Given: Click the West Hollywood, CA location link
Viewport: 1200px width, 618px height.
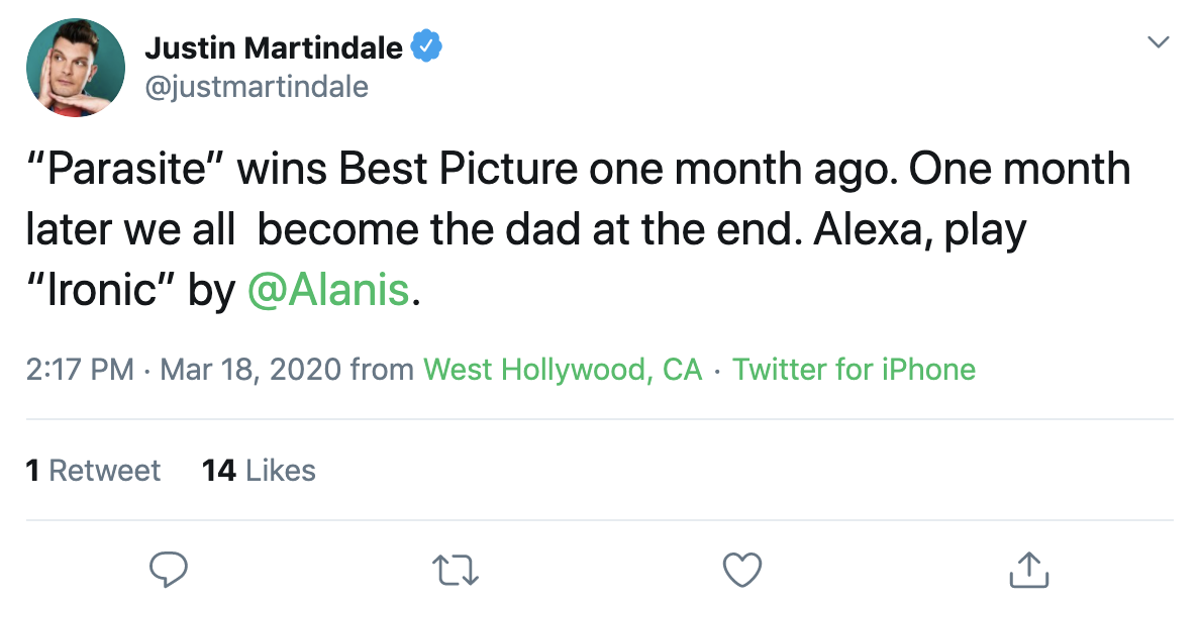Looking at the screenshot, I should click(563, 370).
